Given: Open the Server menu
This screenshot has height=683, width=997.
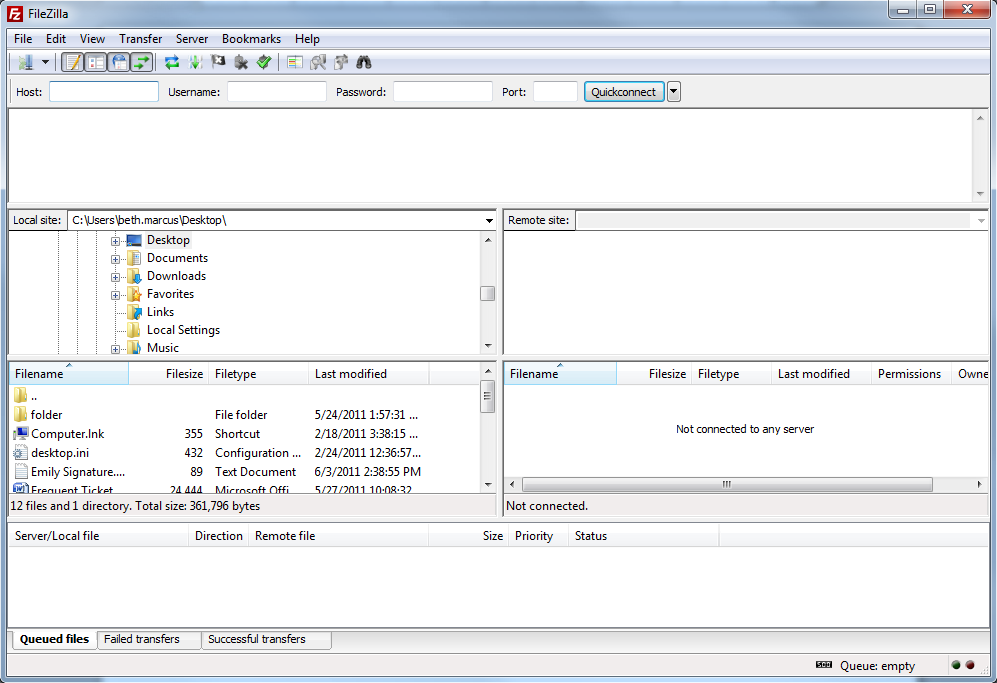Looking at the screenshot, I should [x=192, y=39].
